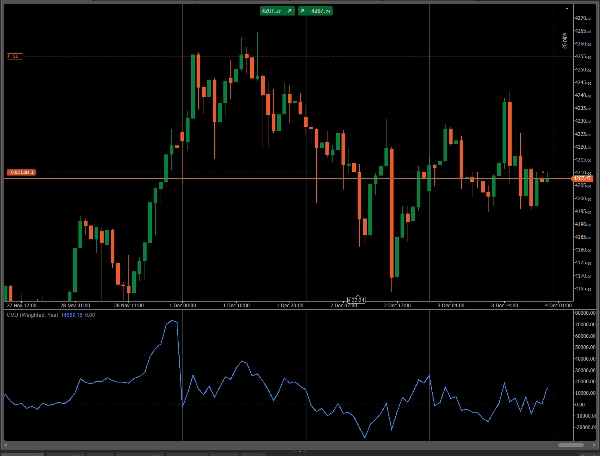The height and width of the screenshot is (456, 600).
Task: Click the right green price badge at top
Action: (x=316, y=10)
